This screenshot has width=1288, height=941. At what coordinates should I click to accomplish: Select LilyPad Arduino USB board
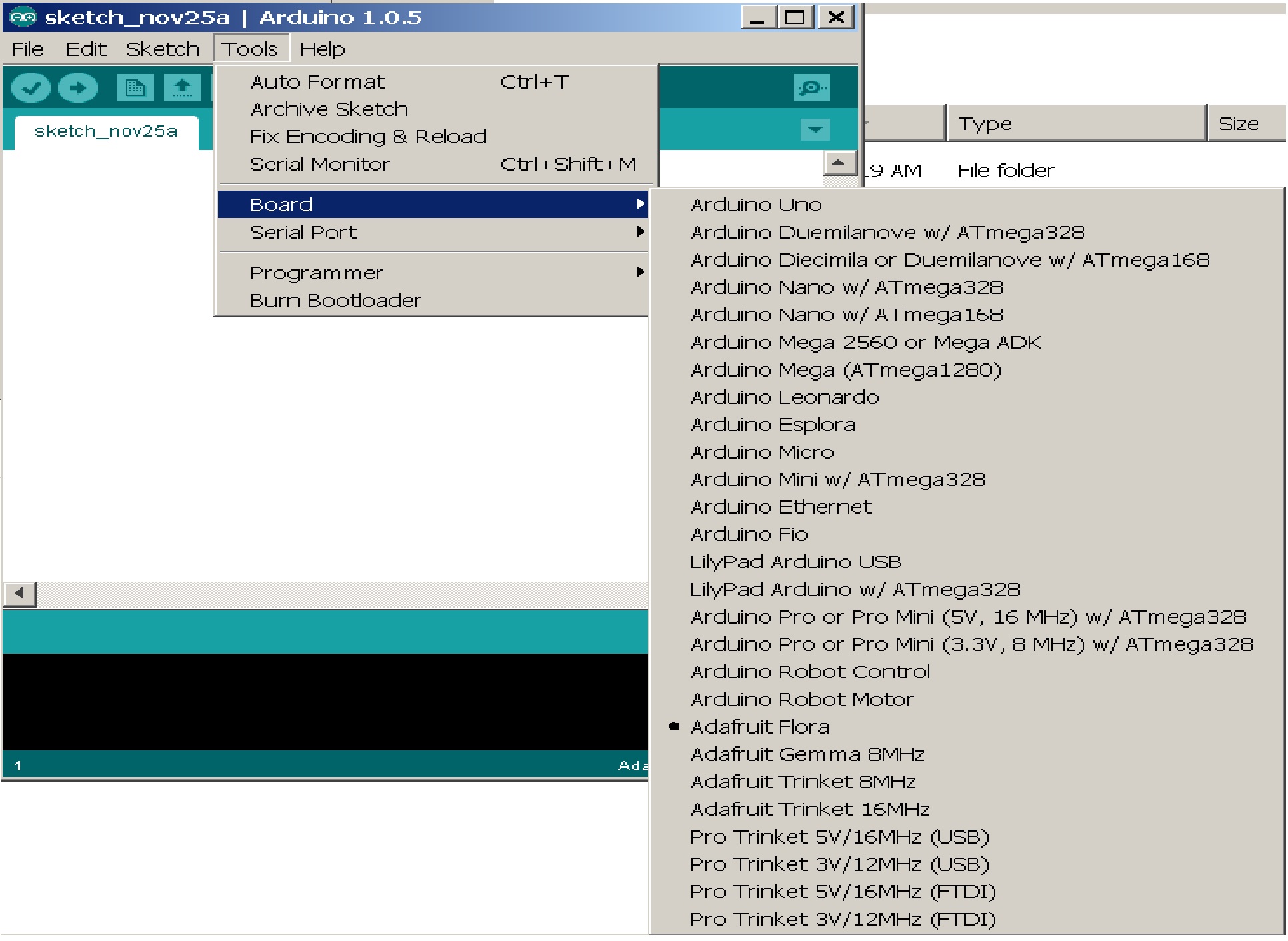pyautogui.click(x=967, y=562)
